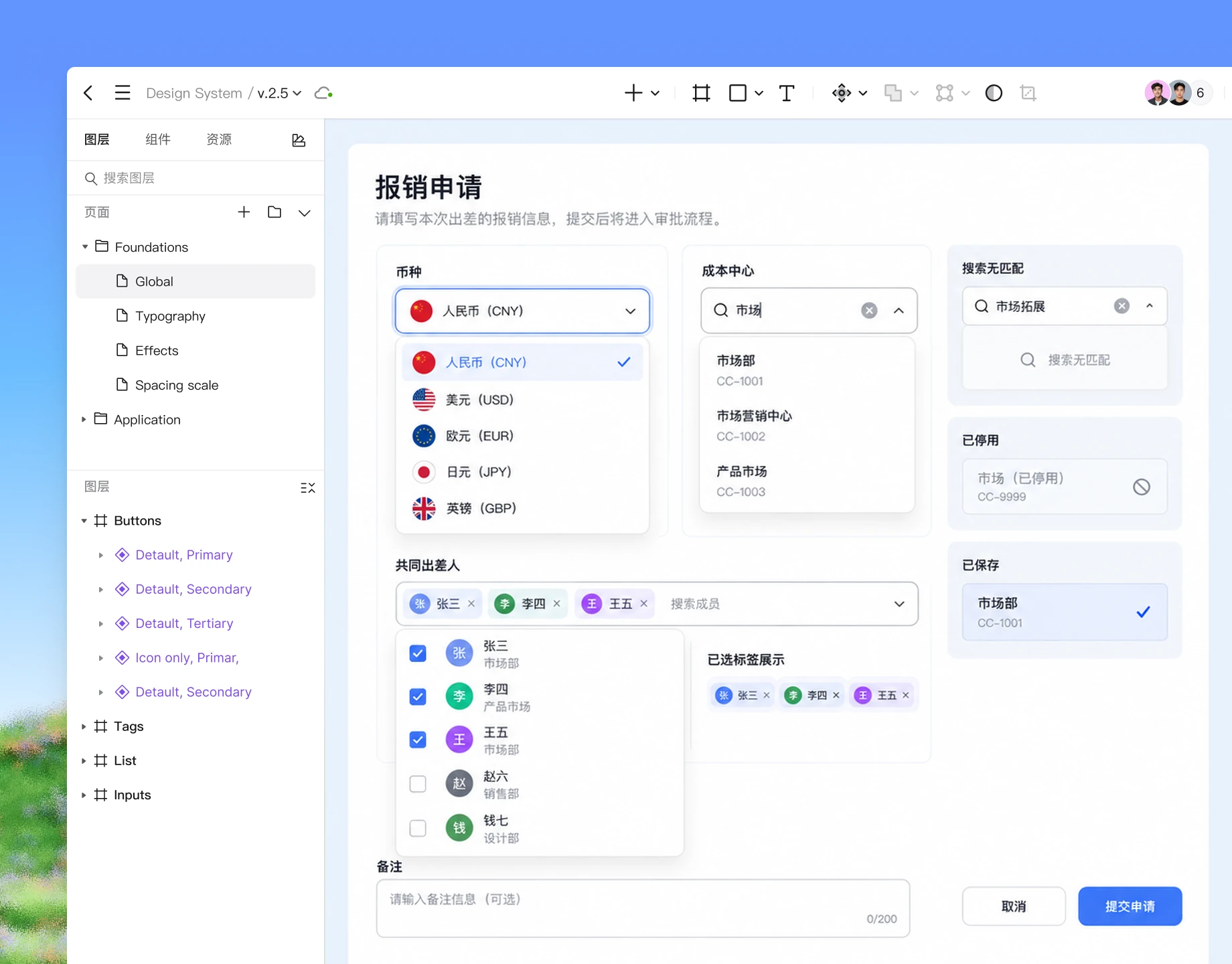Select the Rectangle shape tool
The height and width of the screenshot is (964, 1232).
(x=738, y=93)
